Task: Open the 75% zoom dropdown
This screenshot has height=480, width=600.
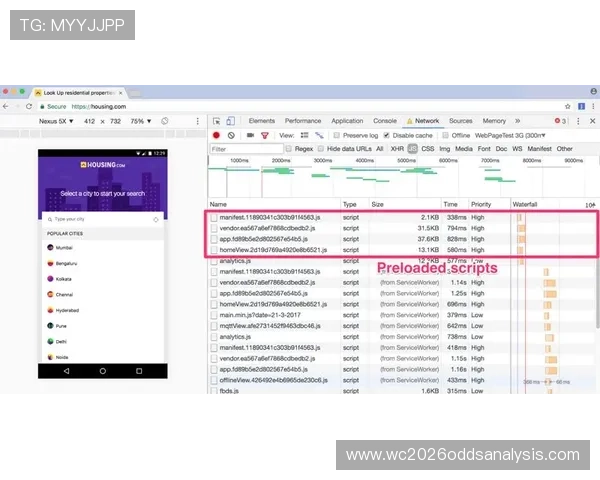Action: (141, 121)
